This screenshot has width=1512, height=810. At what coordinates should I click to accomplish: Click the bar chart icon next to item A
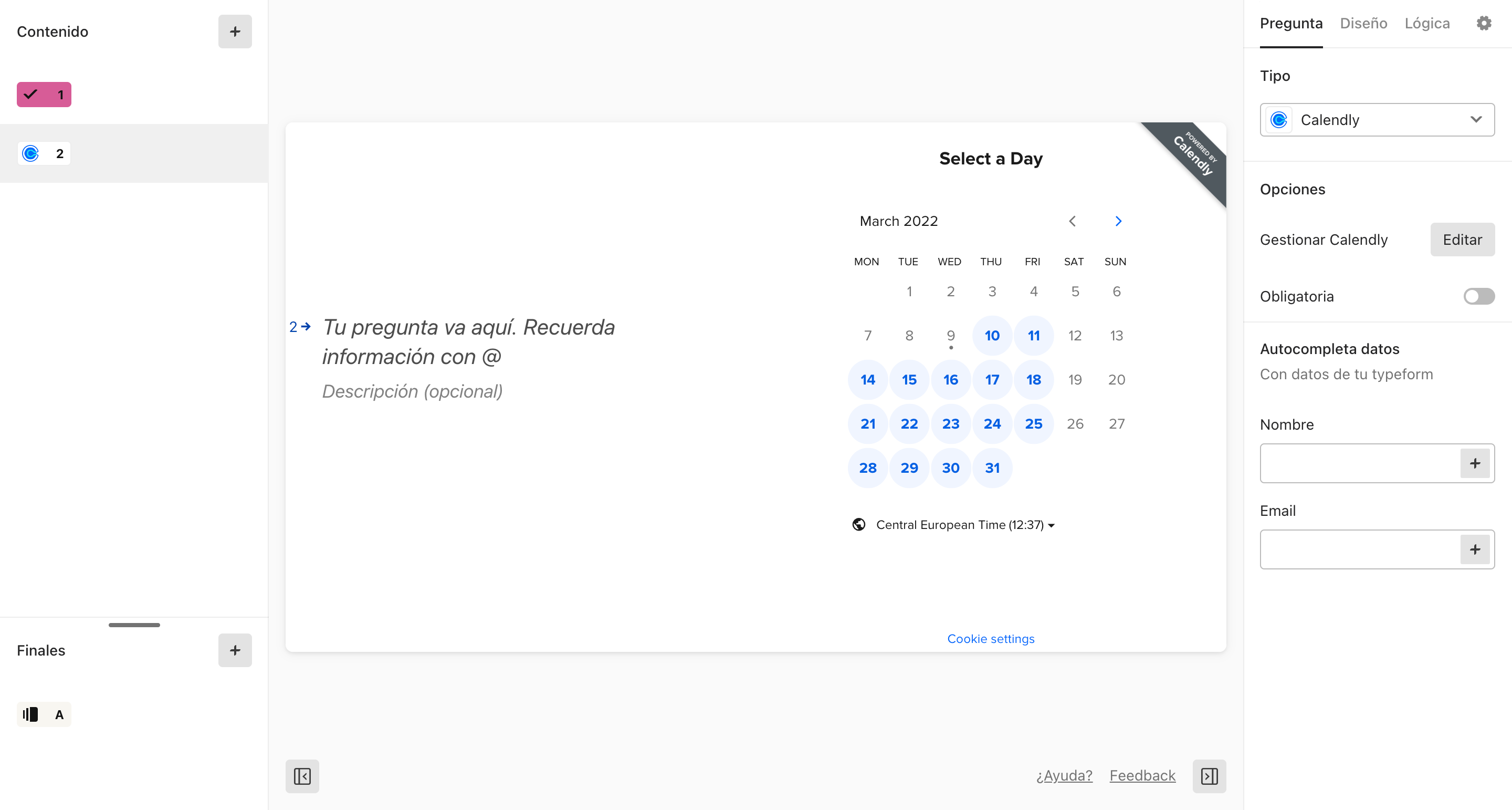click(30, 714)
